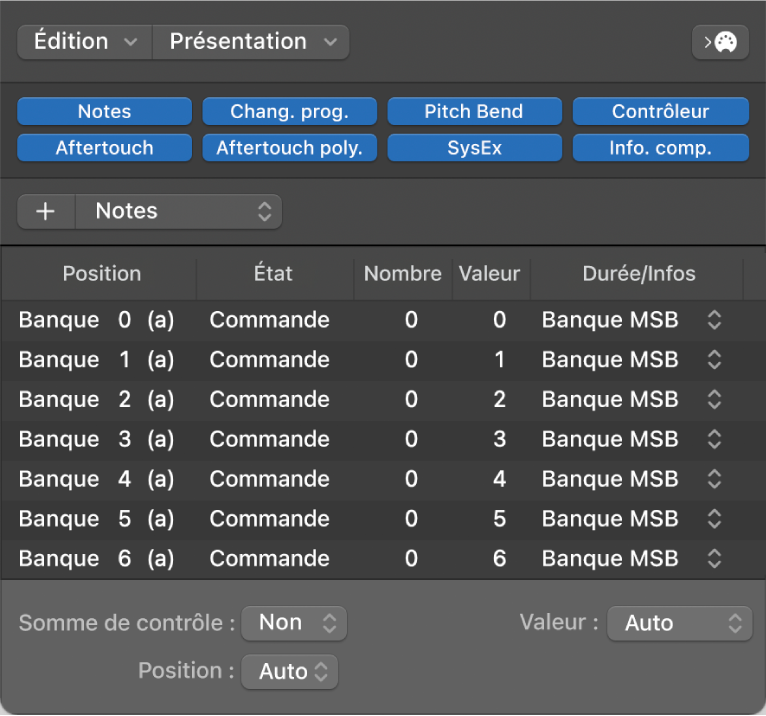Click Banque MSB stepper in Banque 0 row
Image resolution: width=766 pixels, height=716 pixels.
pyautogui.click(x=714, y=320)
